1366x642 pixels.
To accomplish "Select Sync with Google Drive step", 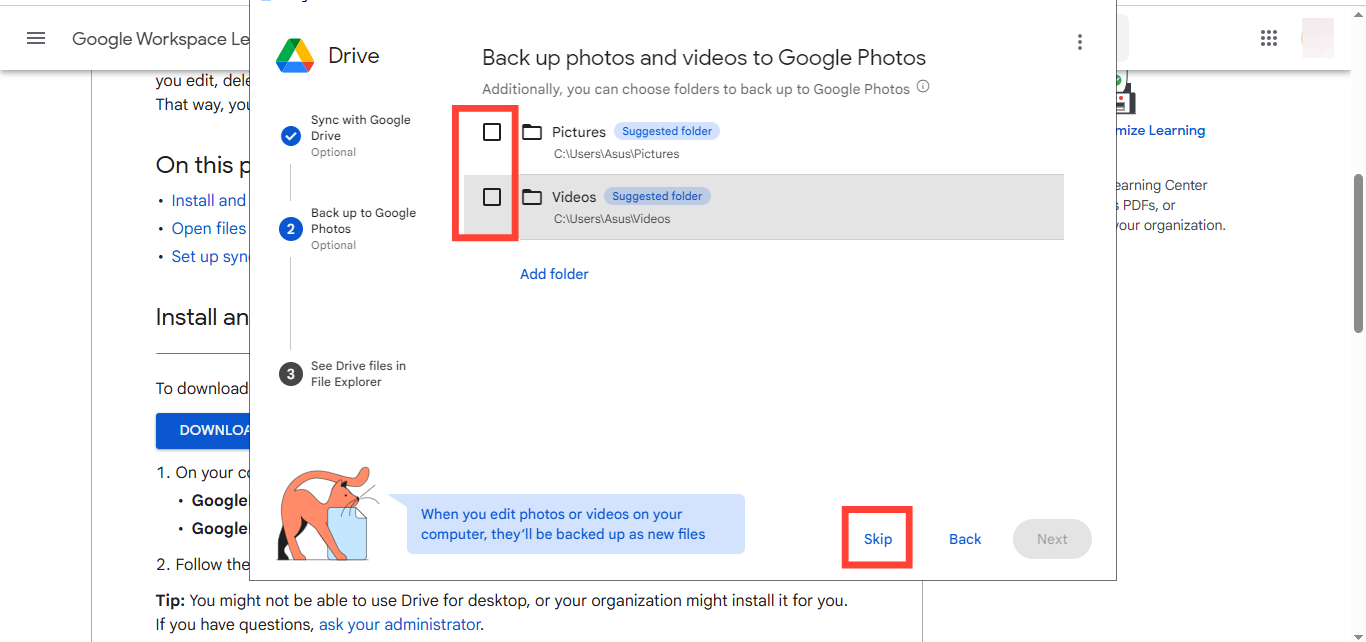I will 360,135.
